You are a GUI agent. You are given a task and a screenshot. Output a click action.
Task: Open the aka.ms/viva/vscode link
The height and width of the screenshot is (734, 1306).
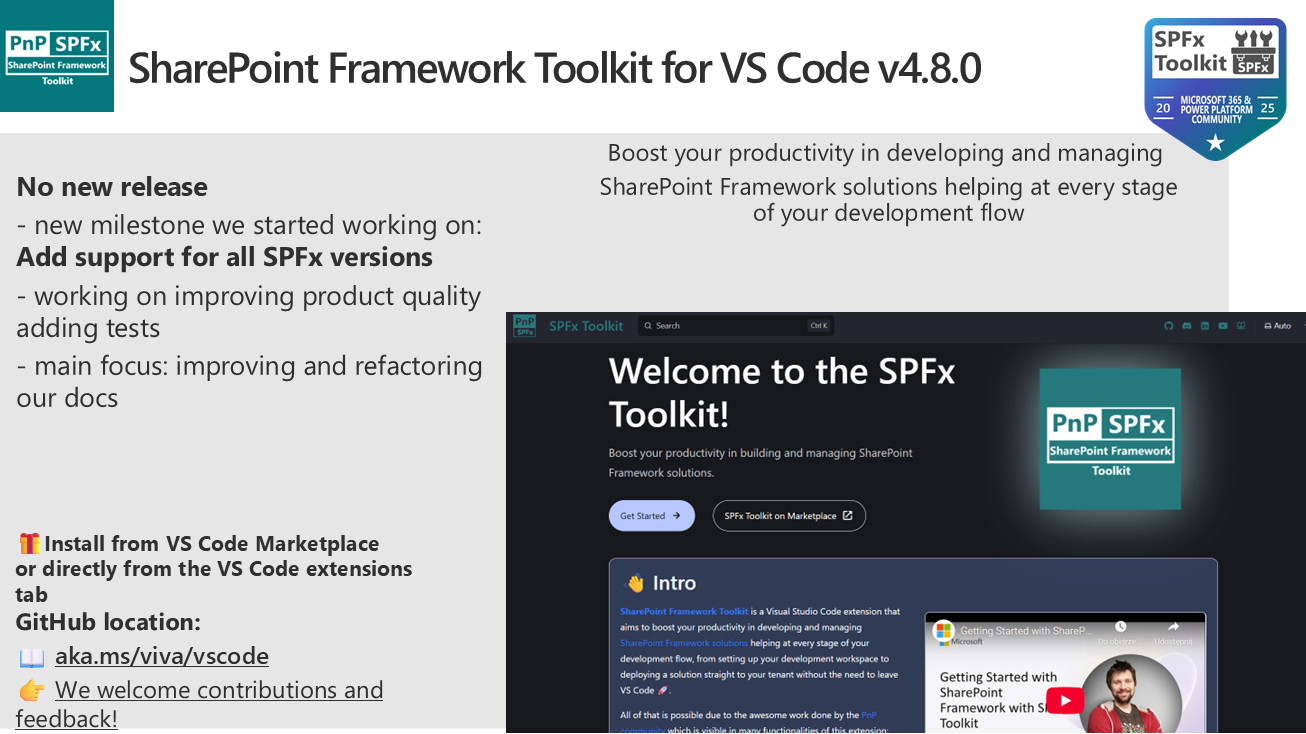(x=162, y=656)
